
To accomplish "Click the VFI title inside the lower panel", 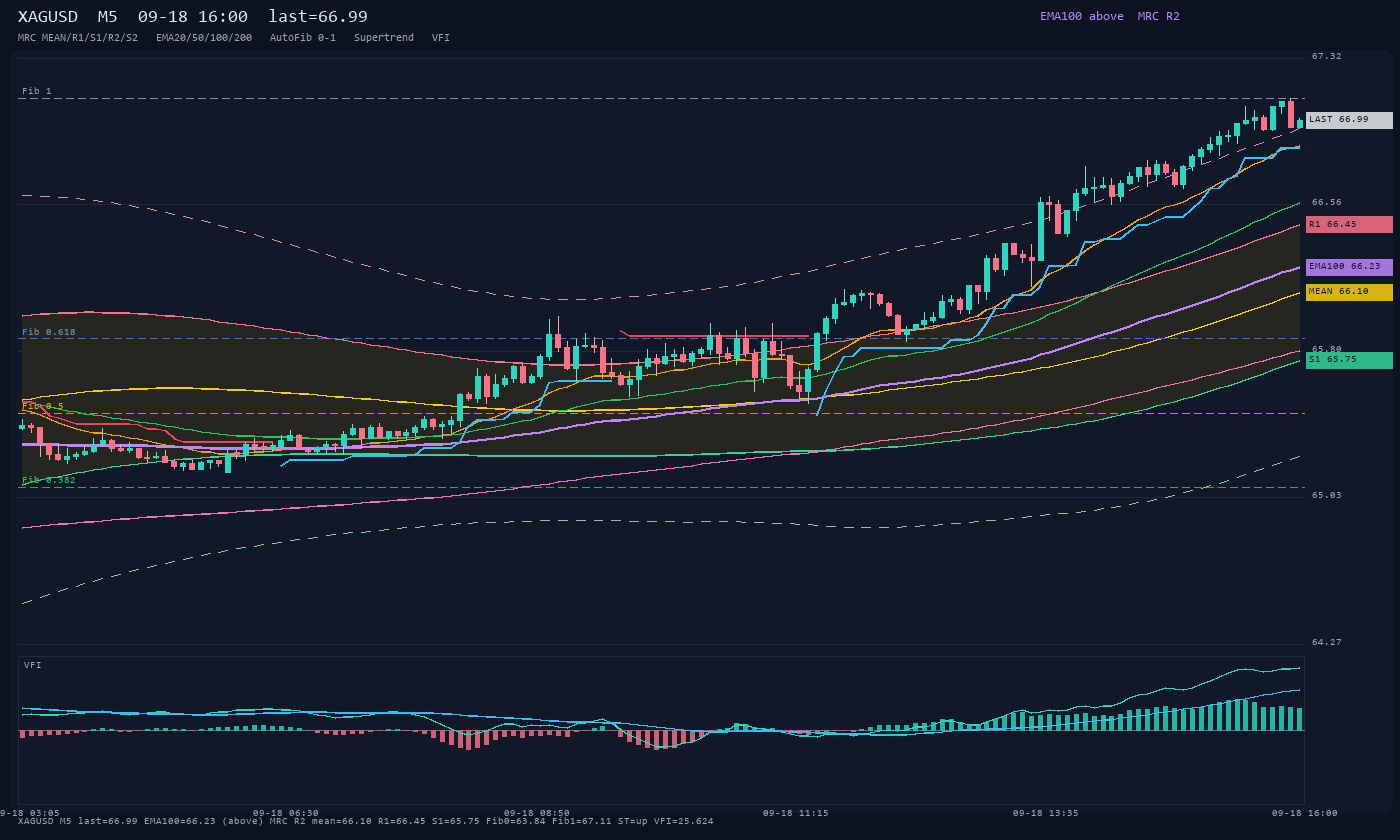I will tap(33, 665).
